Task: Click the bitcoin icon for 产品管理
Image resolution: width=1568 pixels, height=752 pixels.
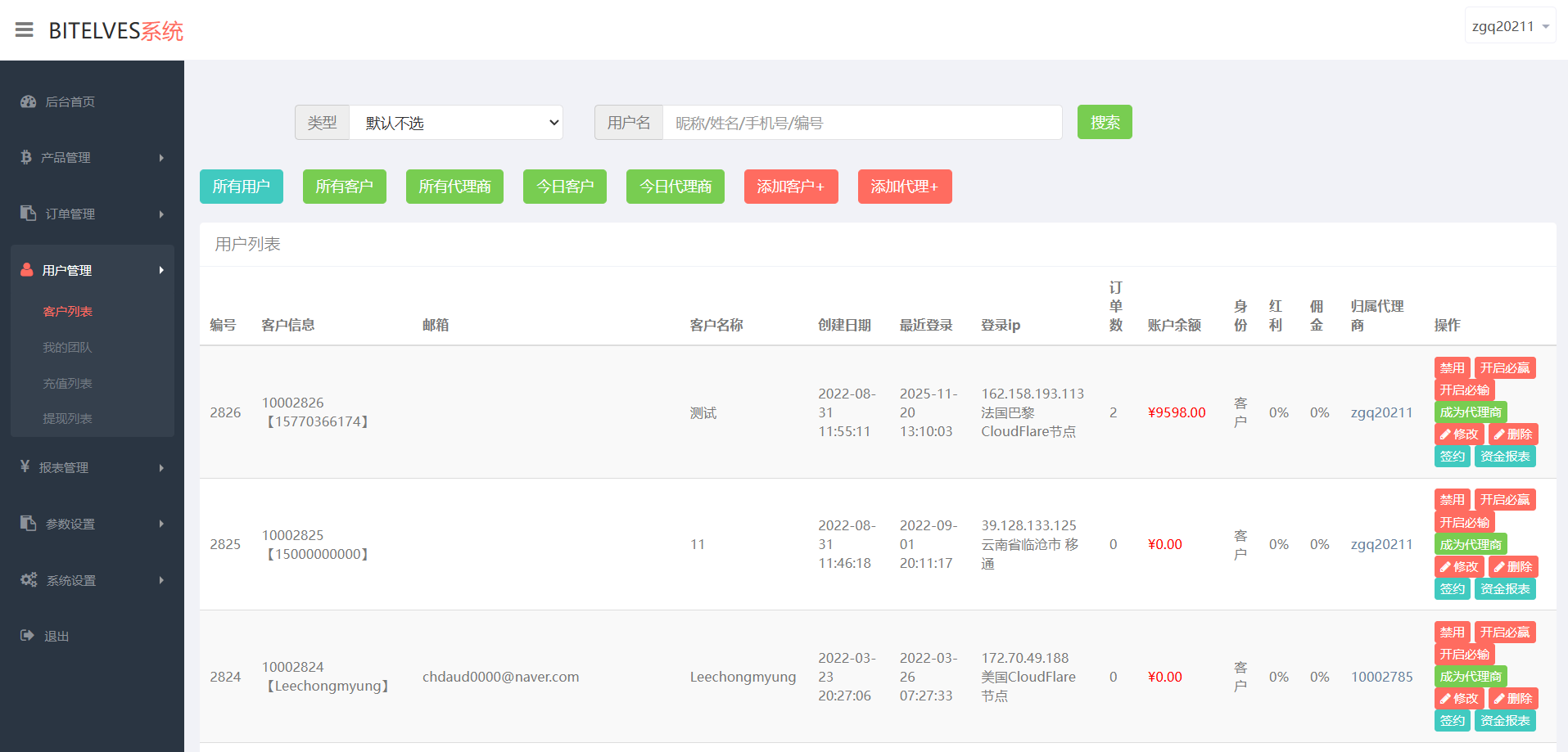Action: tap(26, 157)
